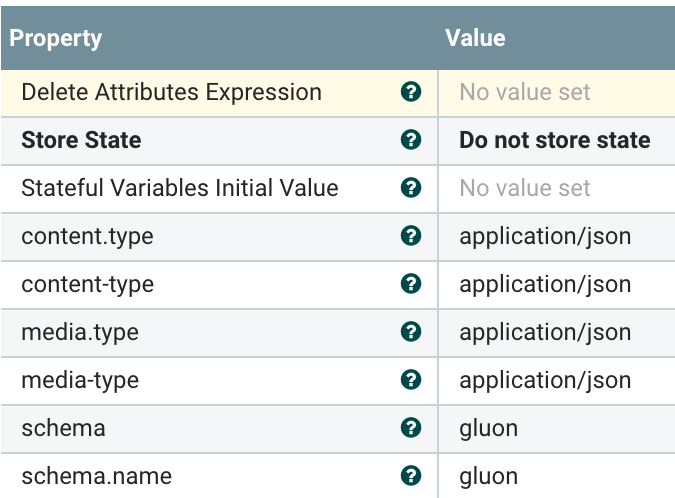This screenshot has width=675, height=498.
Task: Click the Property column header
Action: point(56,38)
